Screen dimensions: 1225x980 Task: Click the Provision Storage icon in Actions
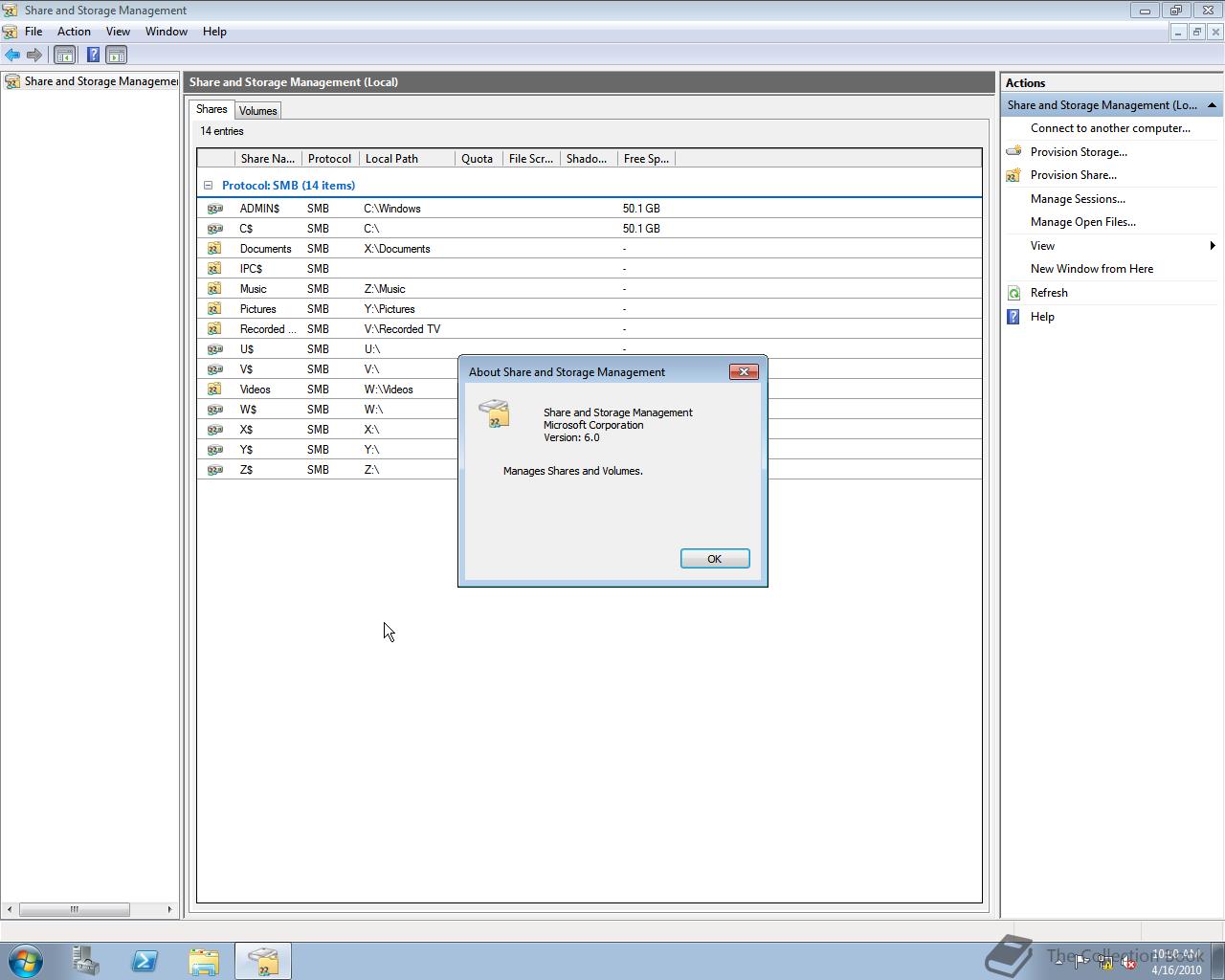(x=1013, y=151)
